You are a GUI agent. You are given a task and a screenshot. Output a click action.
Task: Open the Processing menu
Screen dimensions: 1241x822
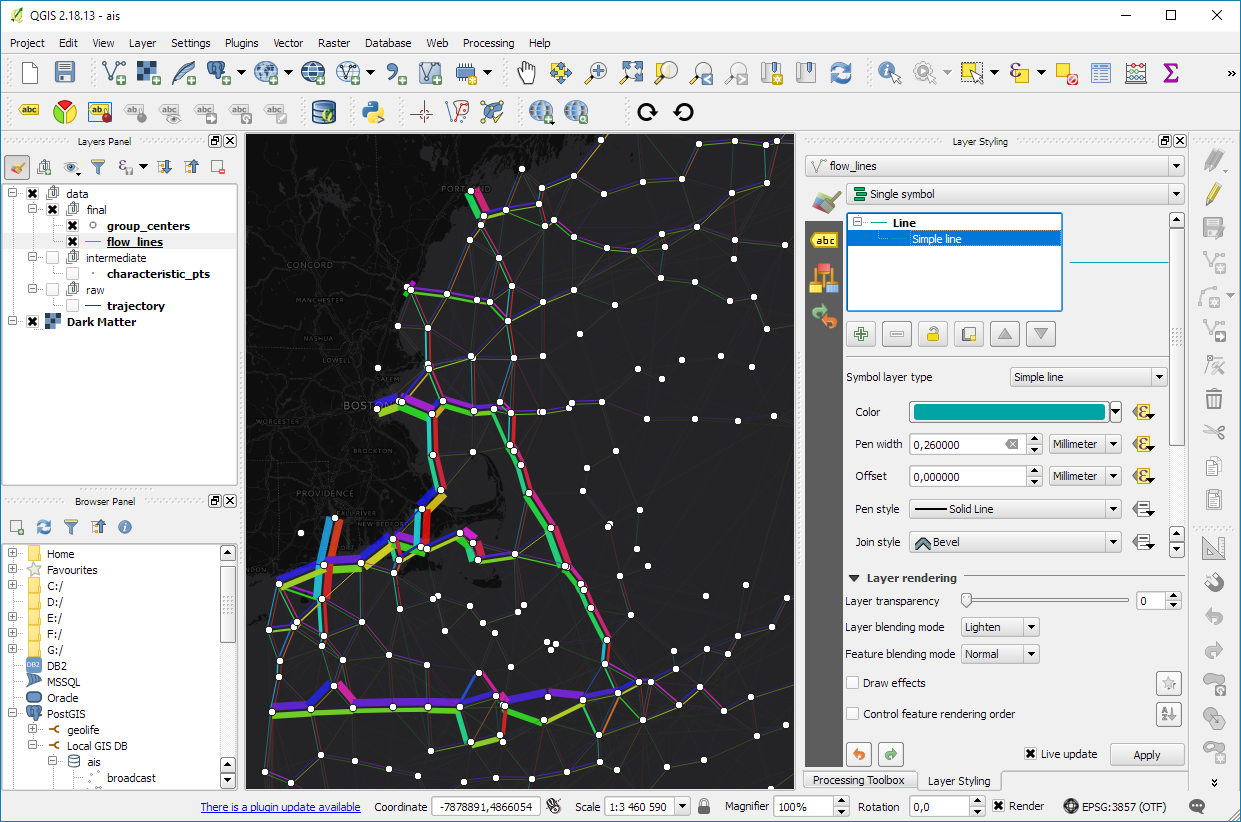[x=488, y=43]
